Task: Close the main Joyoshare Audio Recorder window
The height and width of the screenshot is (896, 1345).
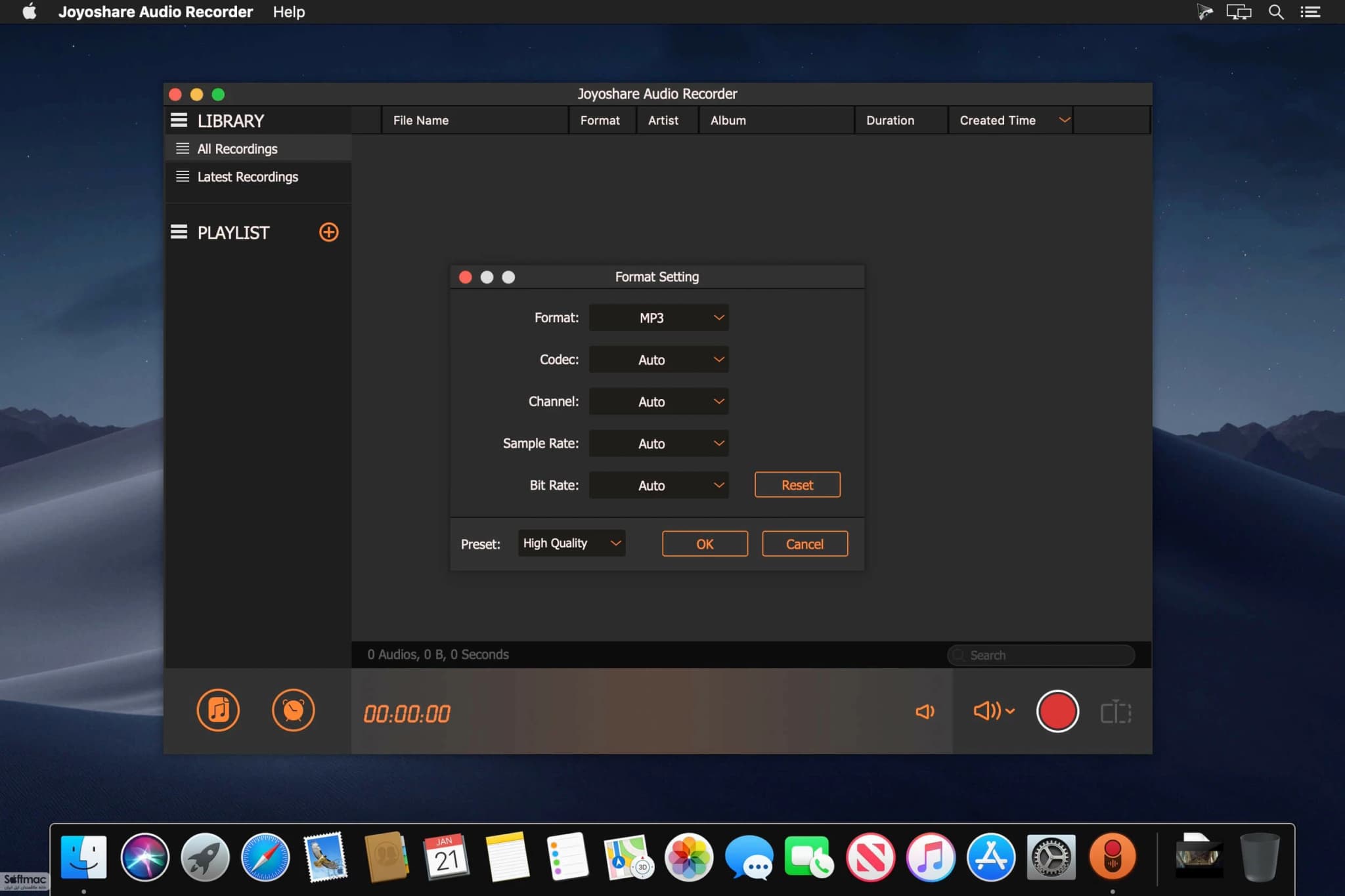Action: pos(175,95)
